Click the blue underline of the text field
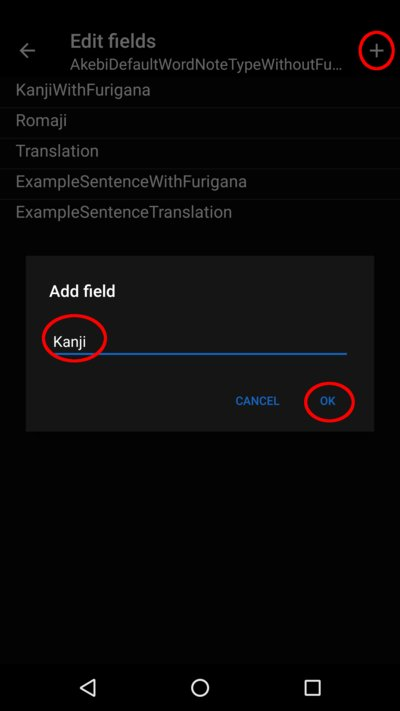400x711 pixels. pos(200,353)
